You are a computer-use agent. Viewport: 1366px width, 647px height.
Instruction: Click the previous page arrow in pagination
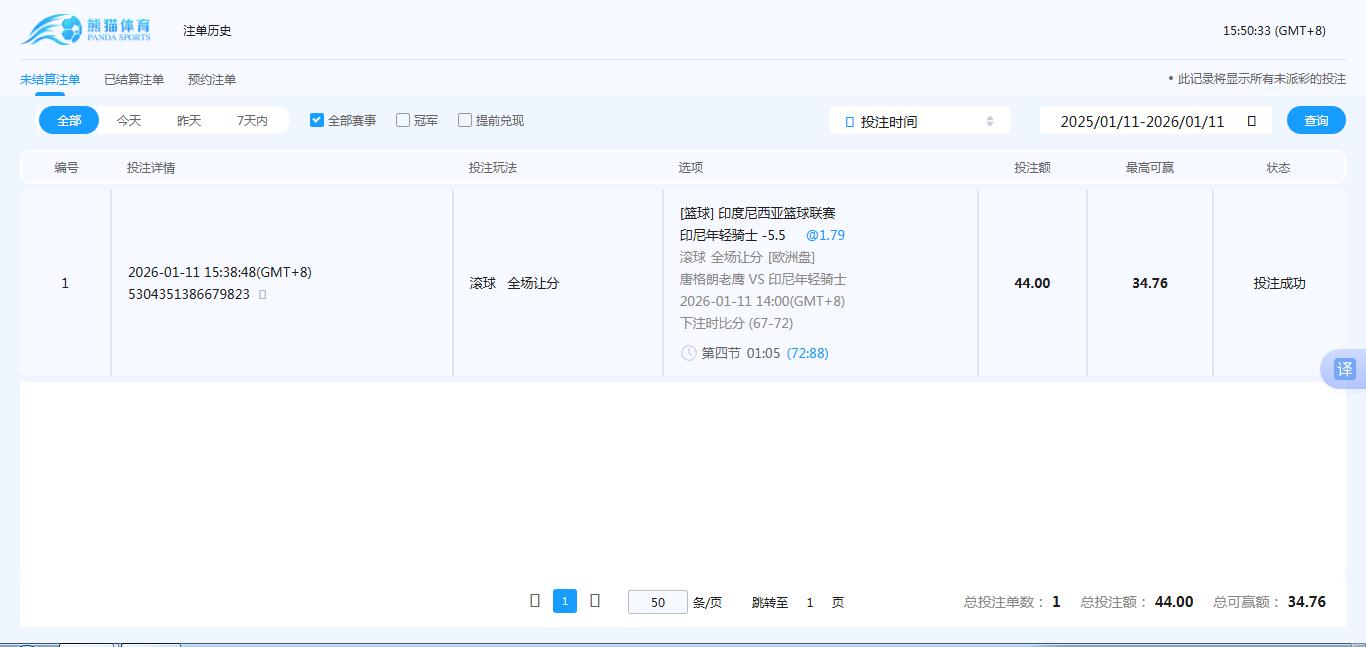click(535, 601)
